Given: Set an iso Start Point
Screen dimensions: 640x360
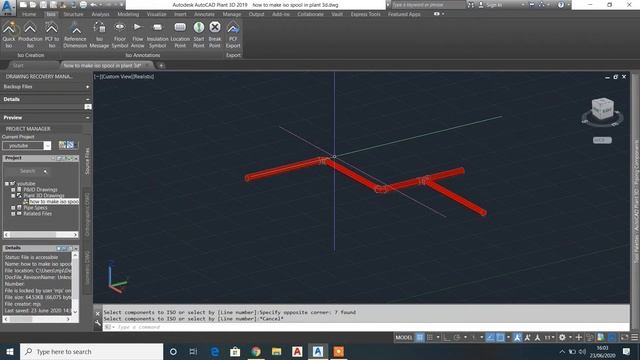Looking at the screenshot, I should [x=199, y=35].
